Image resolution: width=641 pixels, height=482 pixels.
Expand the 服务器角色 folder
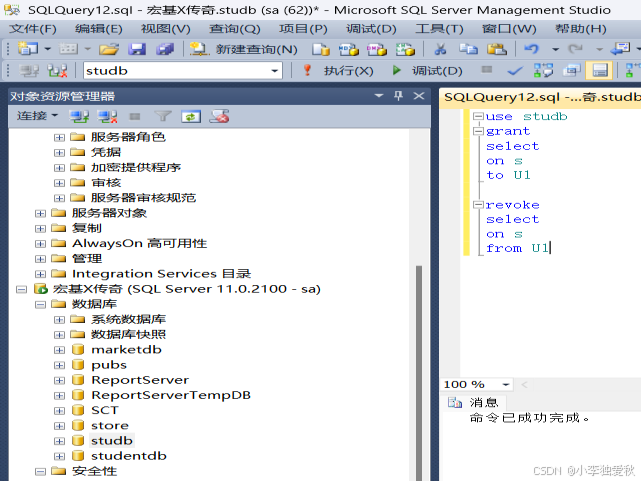[59, 137]
